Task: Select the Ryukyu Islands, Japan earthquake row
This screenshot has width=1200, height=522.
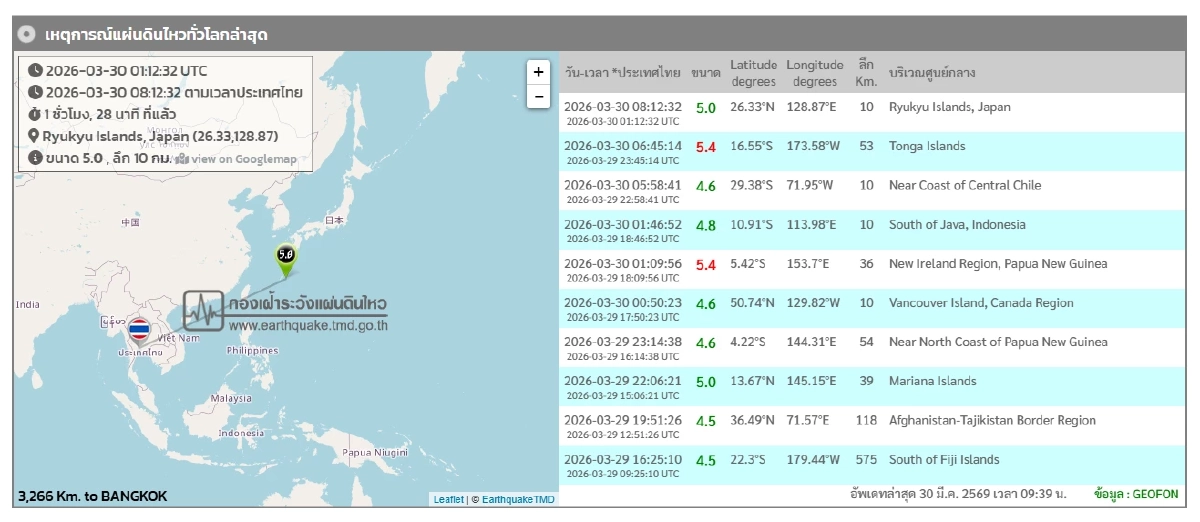Action: click(x=870, y=112)
